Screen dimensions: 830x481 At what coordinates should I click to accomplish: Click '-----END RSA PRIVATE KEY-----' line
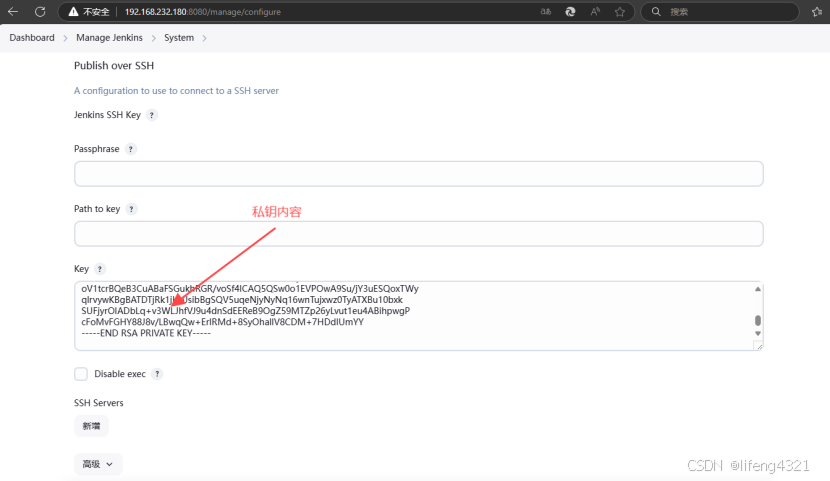(146, 333)
